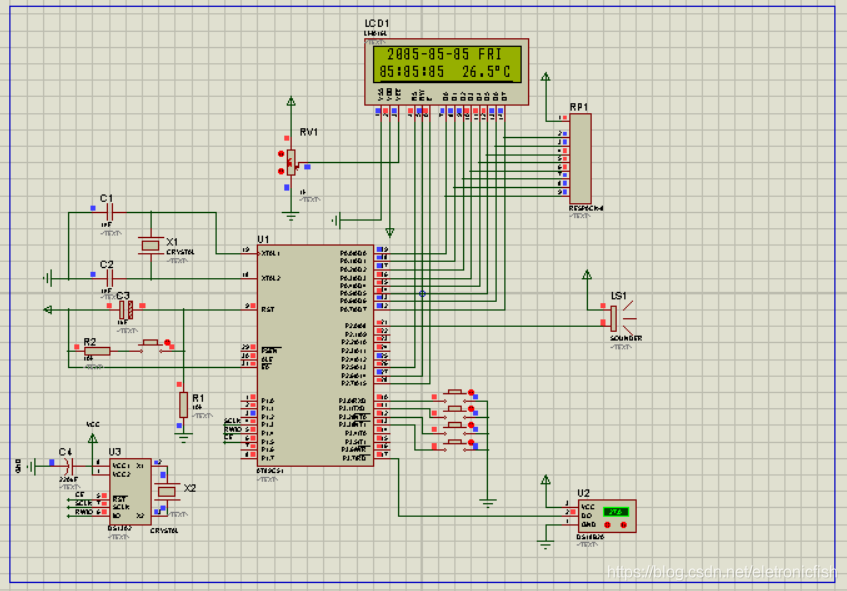The width and height of the screenshot is (847, 591).
Task: Click the LS1 sounder component
Action: [615, 318]
